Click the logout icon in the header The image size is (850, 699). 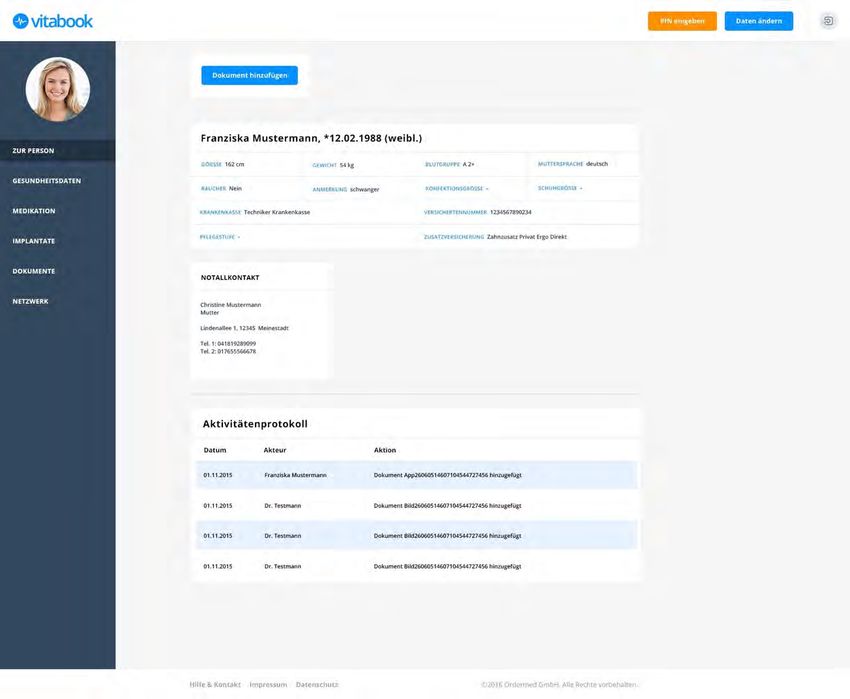828,21
